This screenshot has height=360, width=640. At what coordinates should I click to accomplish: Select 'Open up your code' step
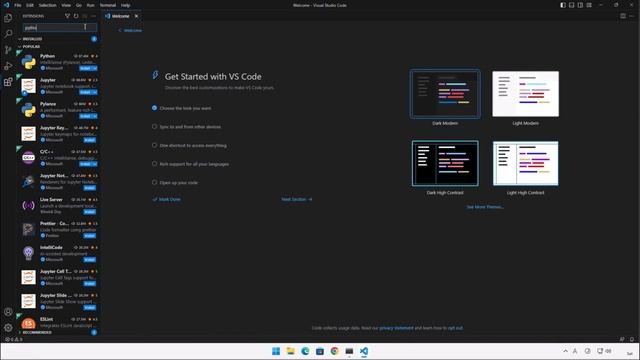point(175,182)
